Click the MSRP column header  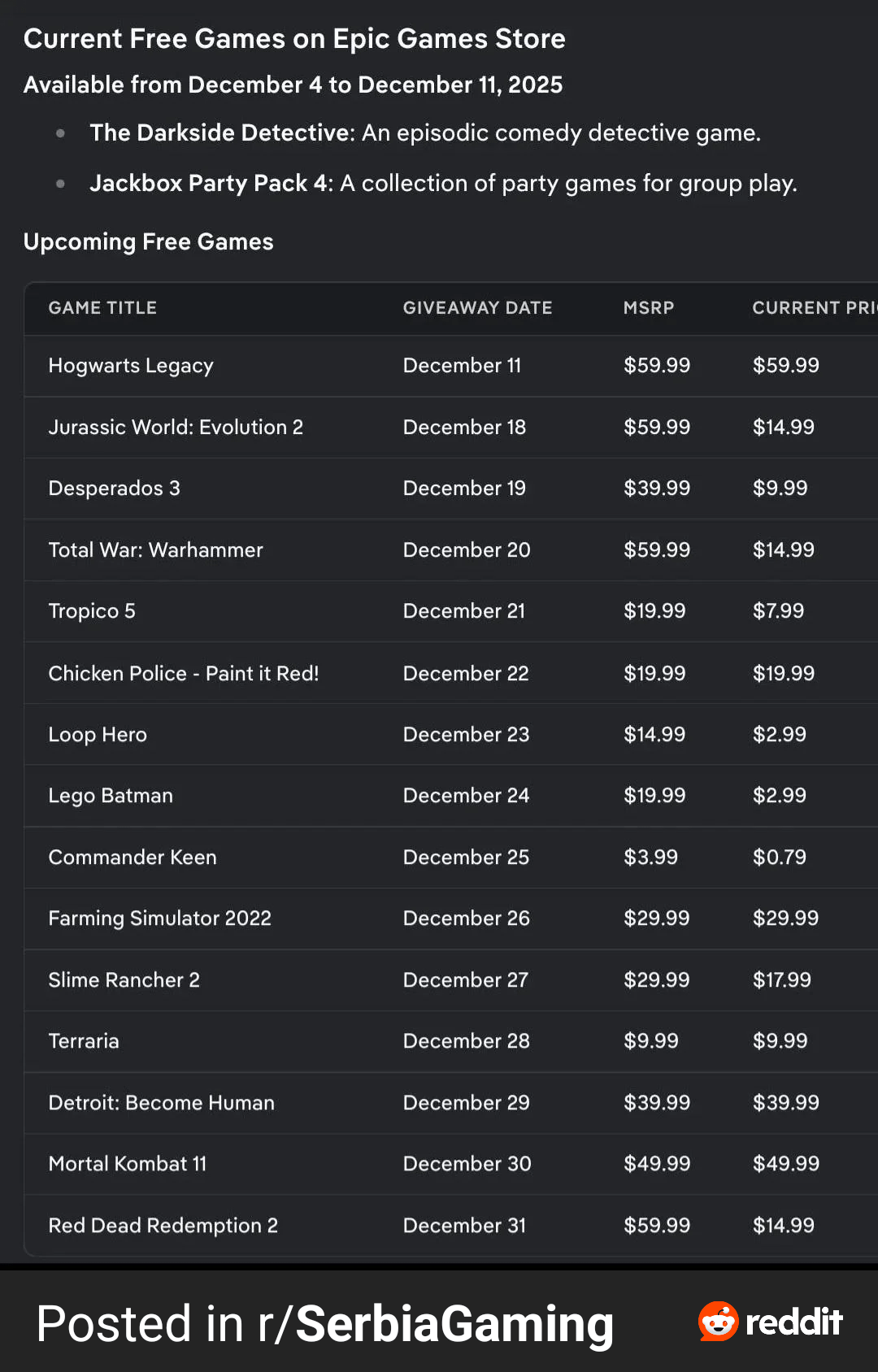[x=648, y=308]
